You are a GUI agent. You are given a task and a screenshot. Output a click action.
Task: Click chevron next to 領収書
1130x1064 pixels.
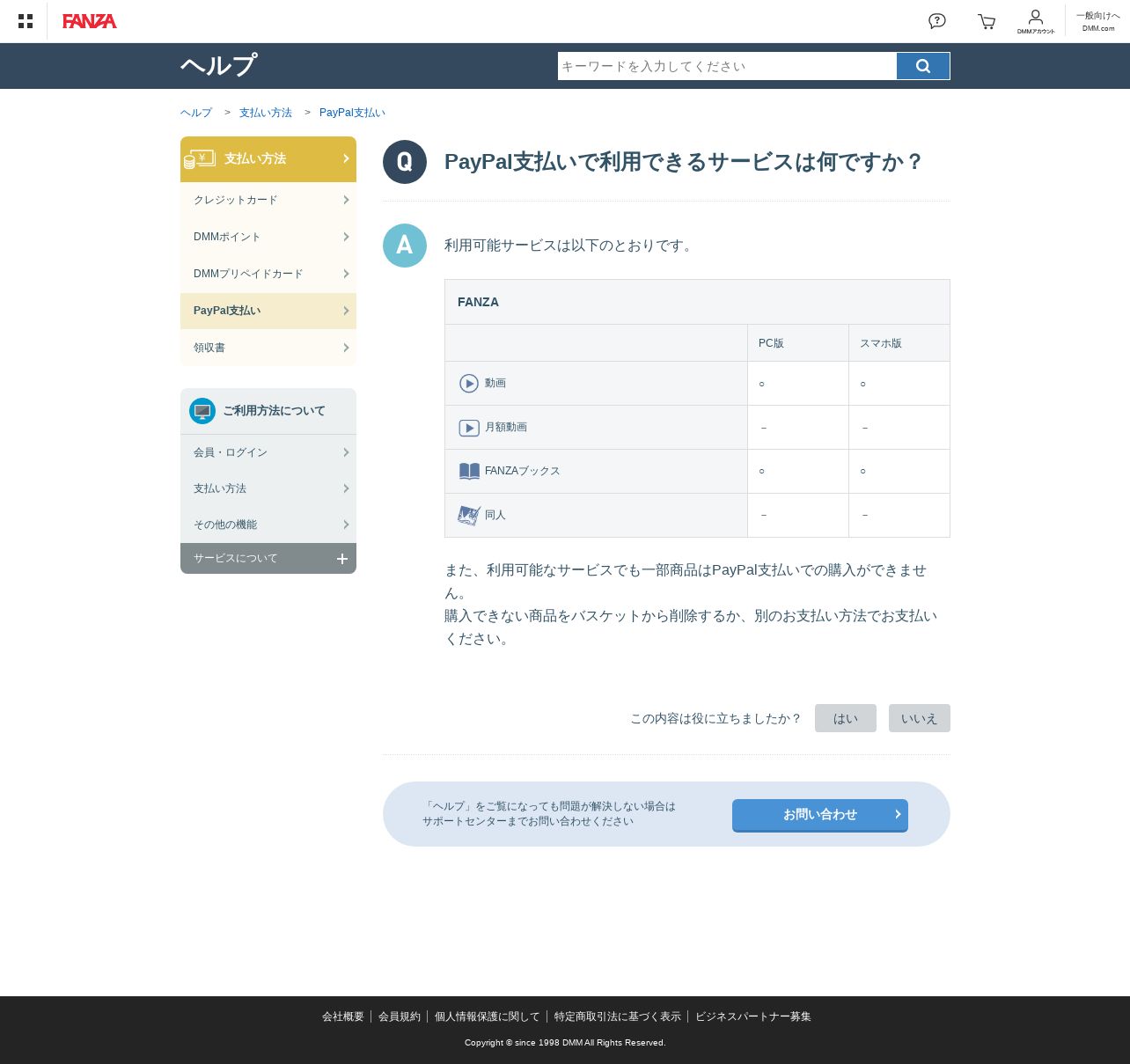[346, 348]
